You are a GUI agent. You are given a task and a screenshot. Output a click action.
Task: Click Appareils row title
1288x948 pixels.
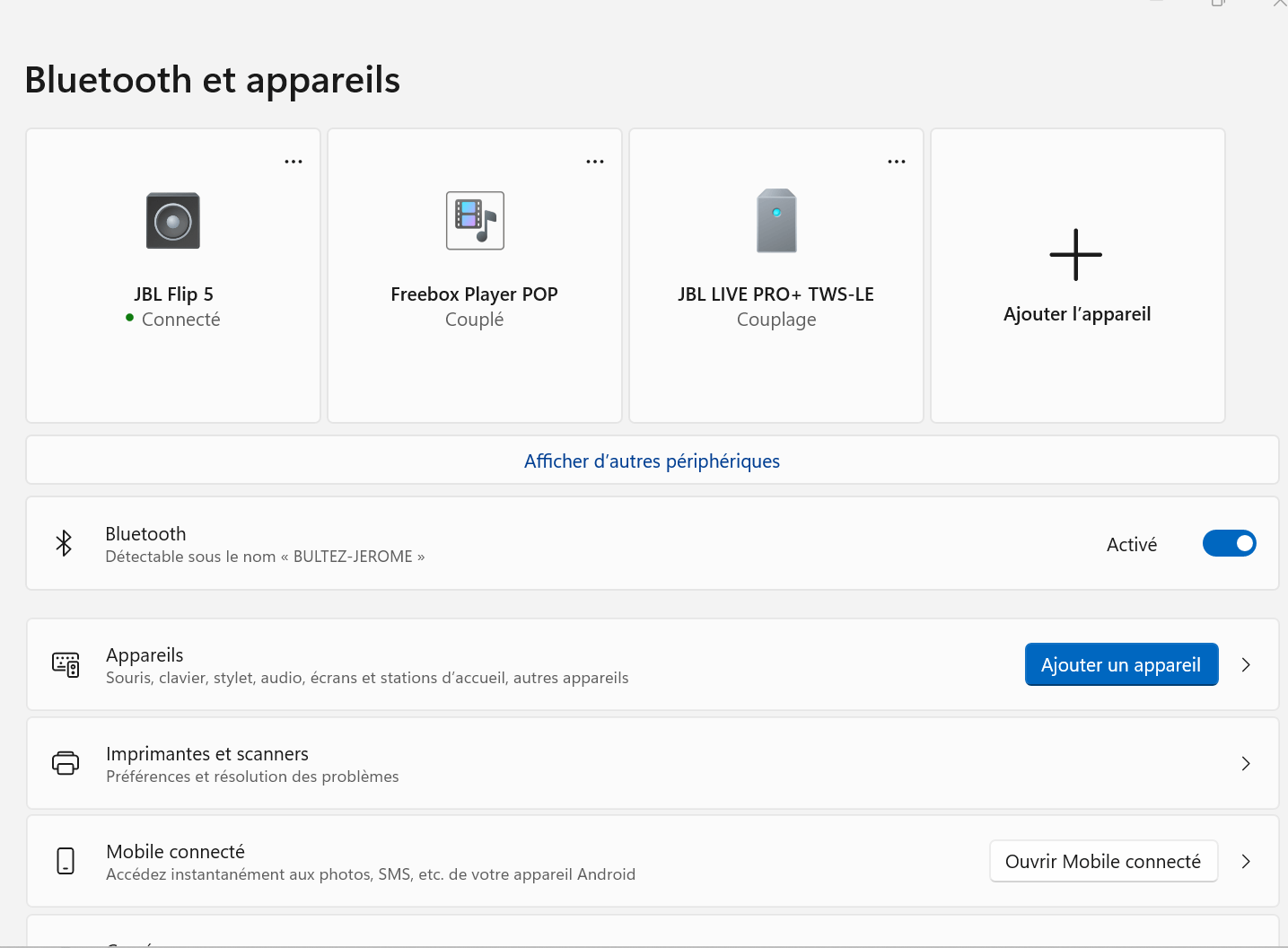tap(145, 655)
